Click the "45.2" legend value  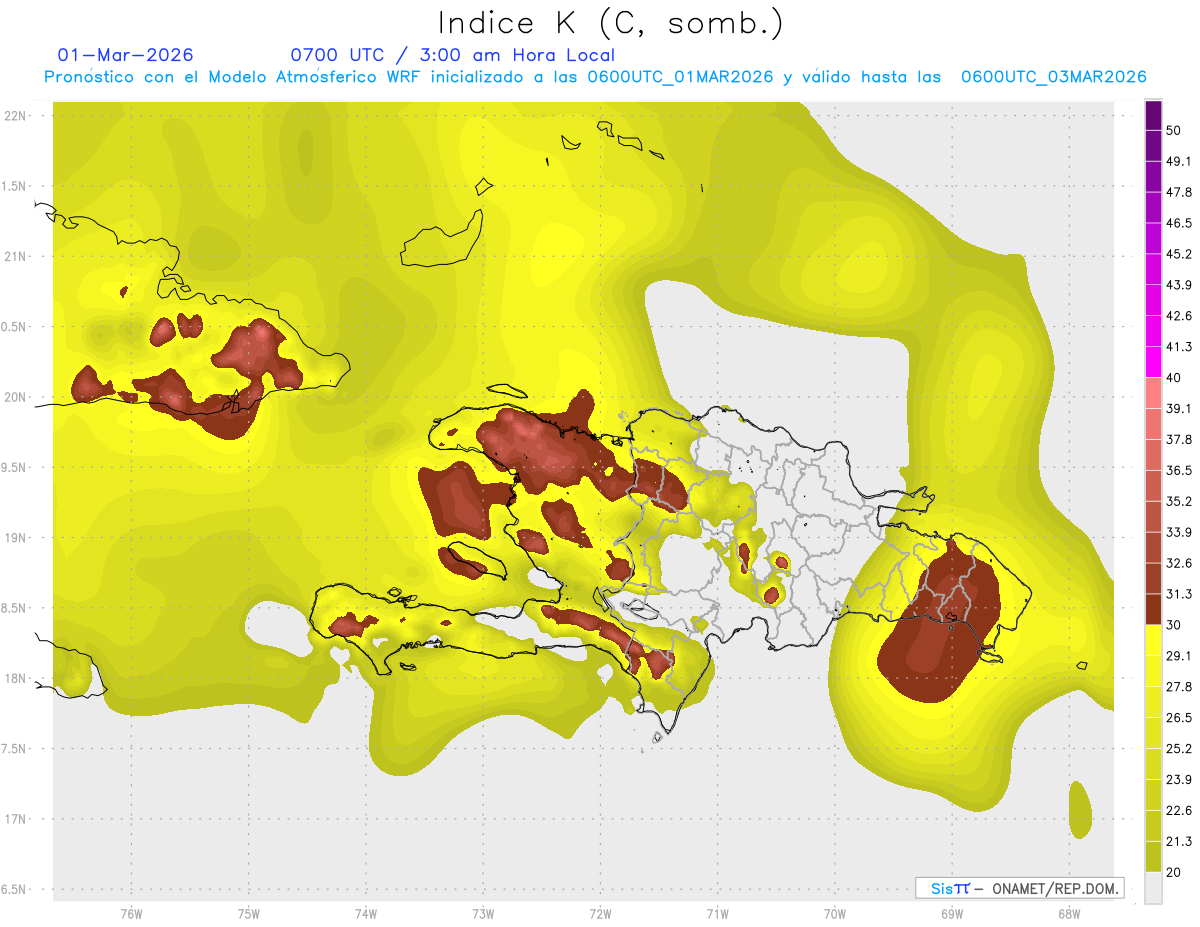click(x=1179, y=254)
